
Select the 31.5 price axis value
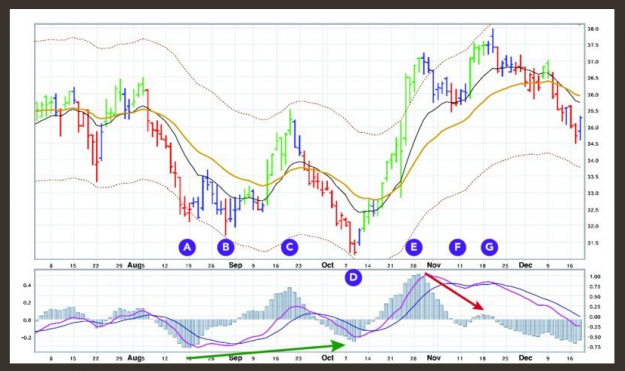coord(593,243)
